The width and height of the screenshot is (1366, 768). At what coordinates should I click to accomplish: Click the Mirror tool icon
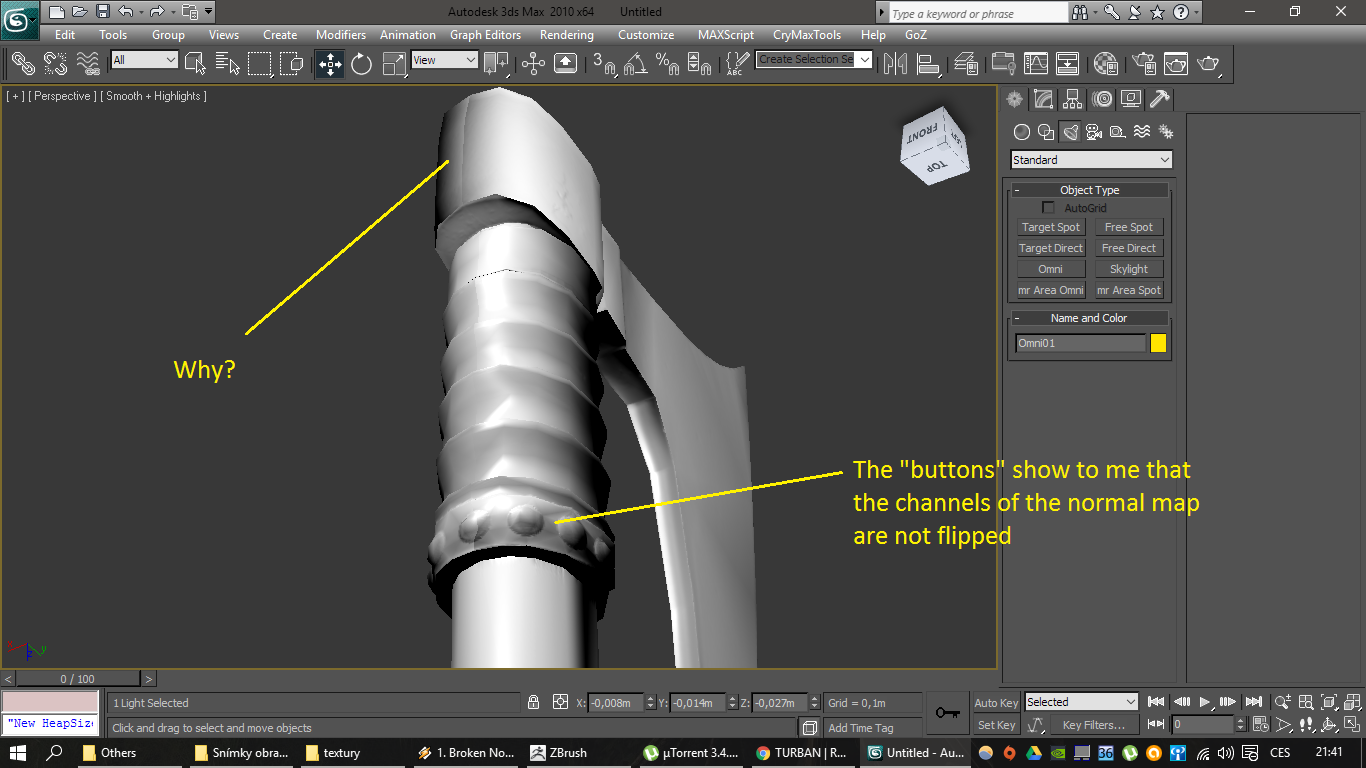point(895,64)
